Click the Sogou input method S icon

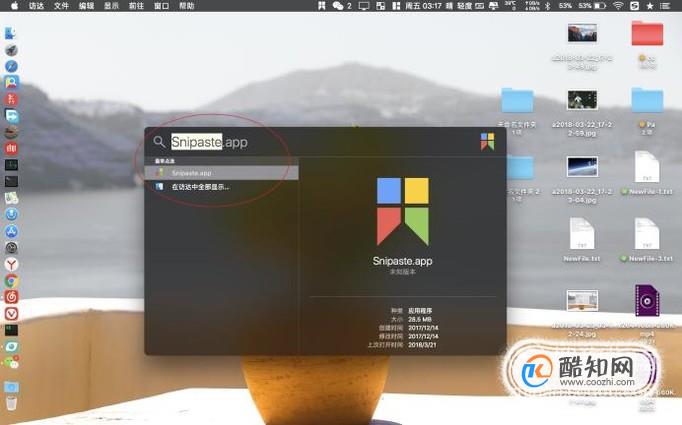click(x=635, y=6)
